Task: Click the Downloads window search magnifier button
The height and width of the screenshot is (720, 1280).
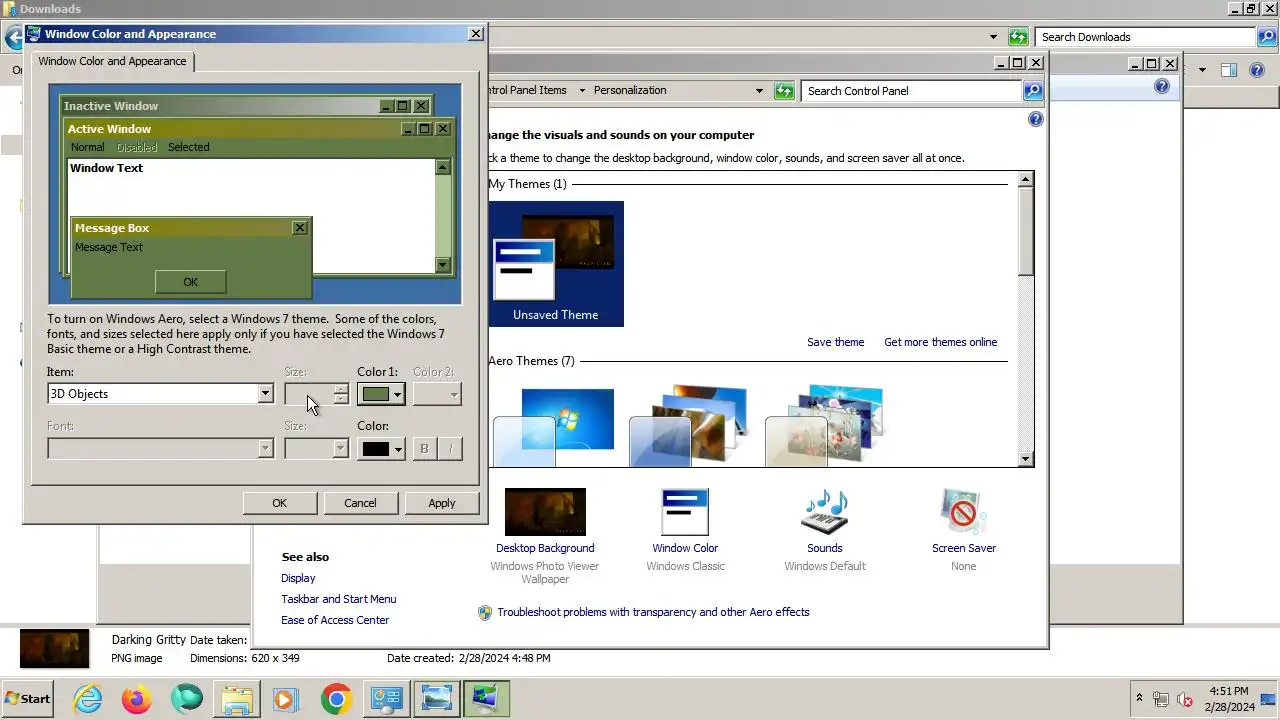Action: [x=1266, y=37]
